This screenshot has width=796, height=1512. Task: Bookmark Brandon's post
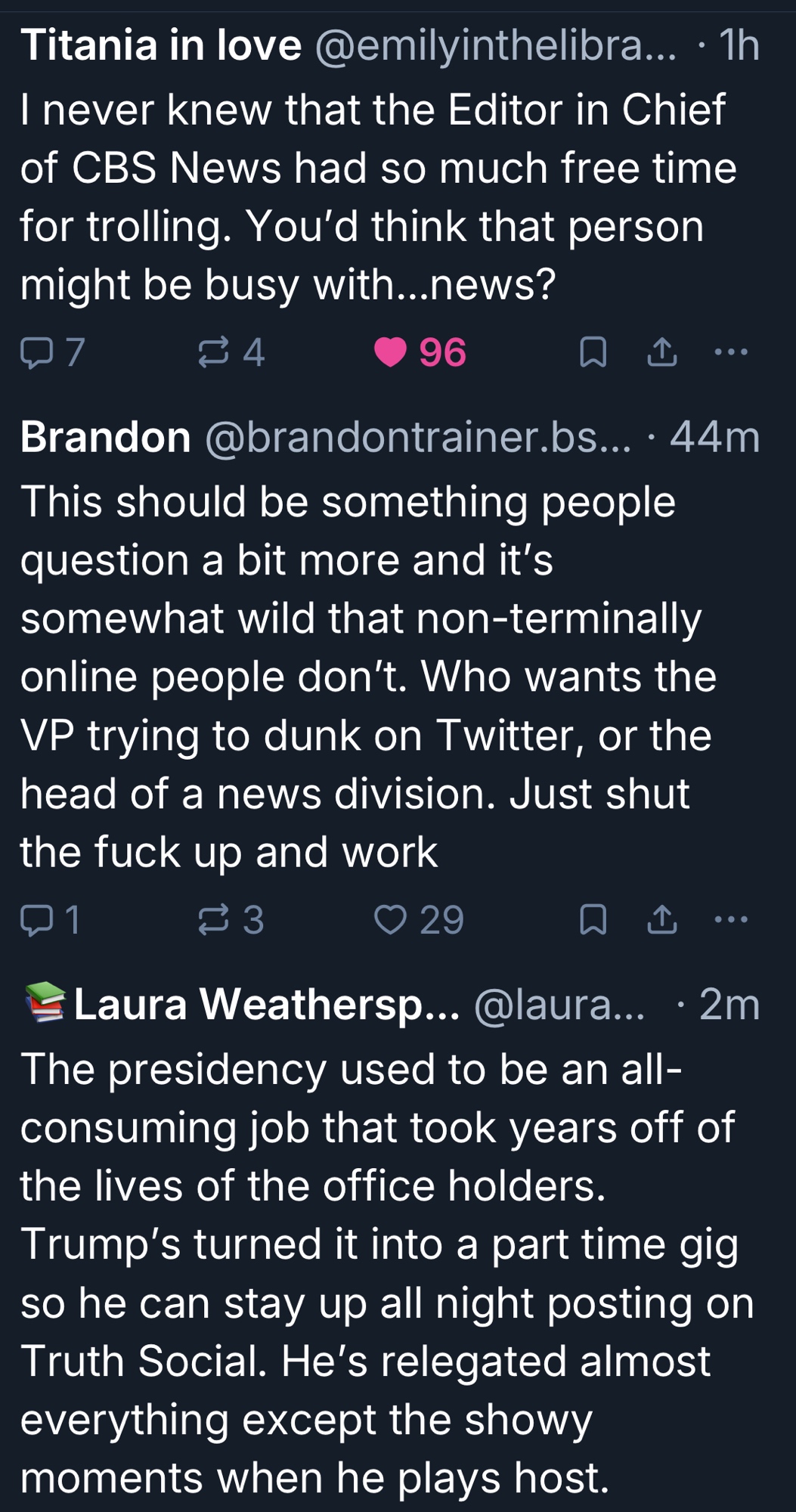point(593,920)
